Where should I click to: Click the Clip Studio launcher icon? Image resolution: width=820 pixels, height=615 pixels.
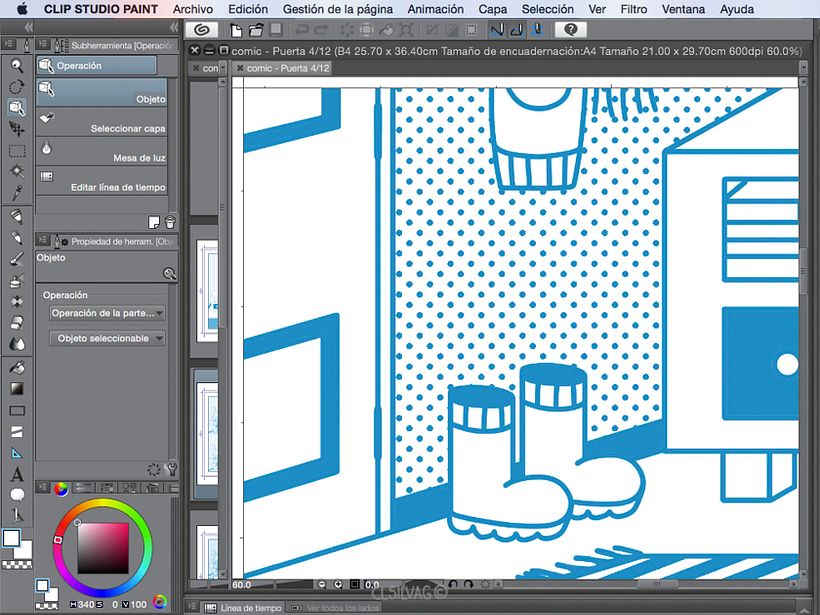[203, 30]
